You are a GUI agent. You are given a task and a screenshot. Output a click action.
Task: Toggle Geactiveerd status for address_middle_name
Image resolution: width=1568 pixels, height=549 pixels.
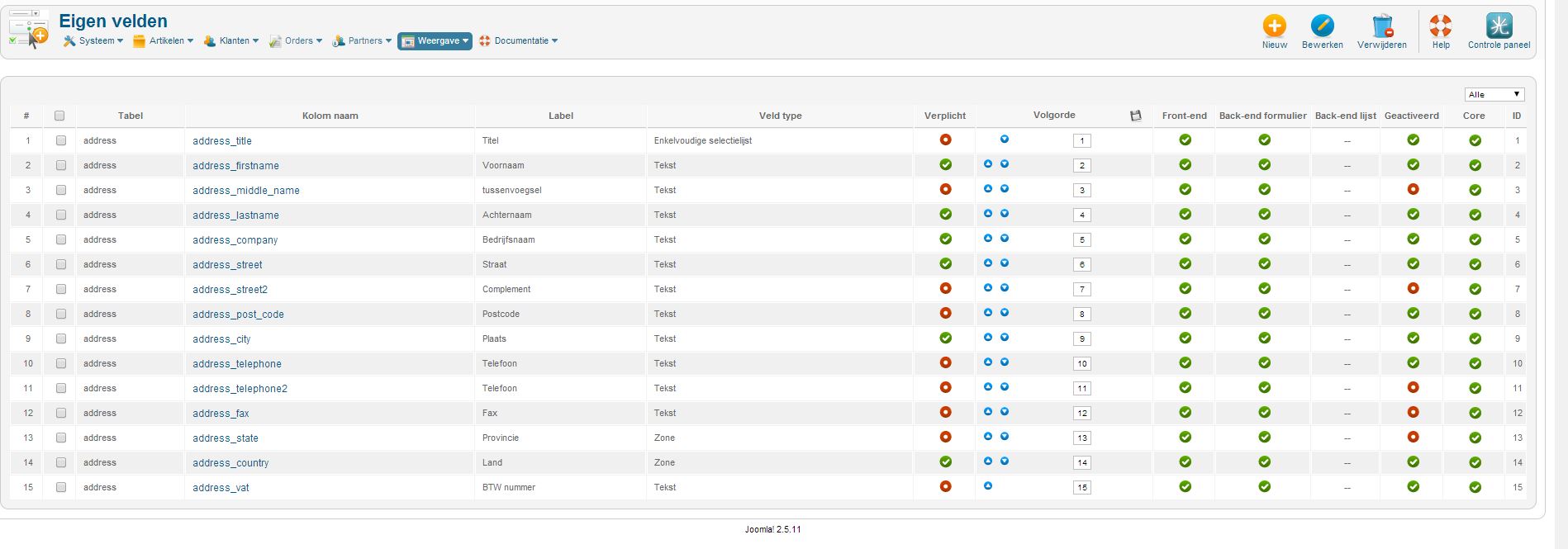point(1414,189)
